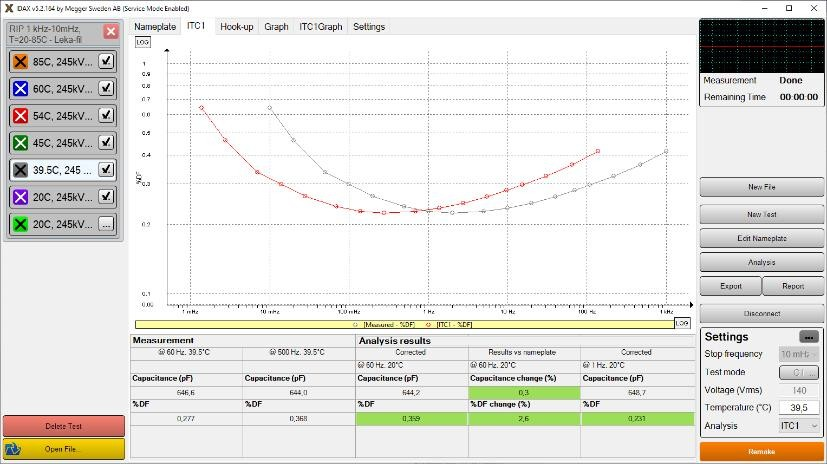The image size is (827, 464).
Task: Click the Settings panel ellipsis icon
Action: click(x=807, y=336)
